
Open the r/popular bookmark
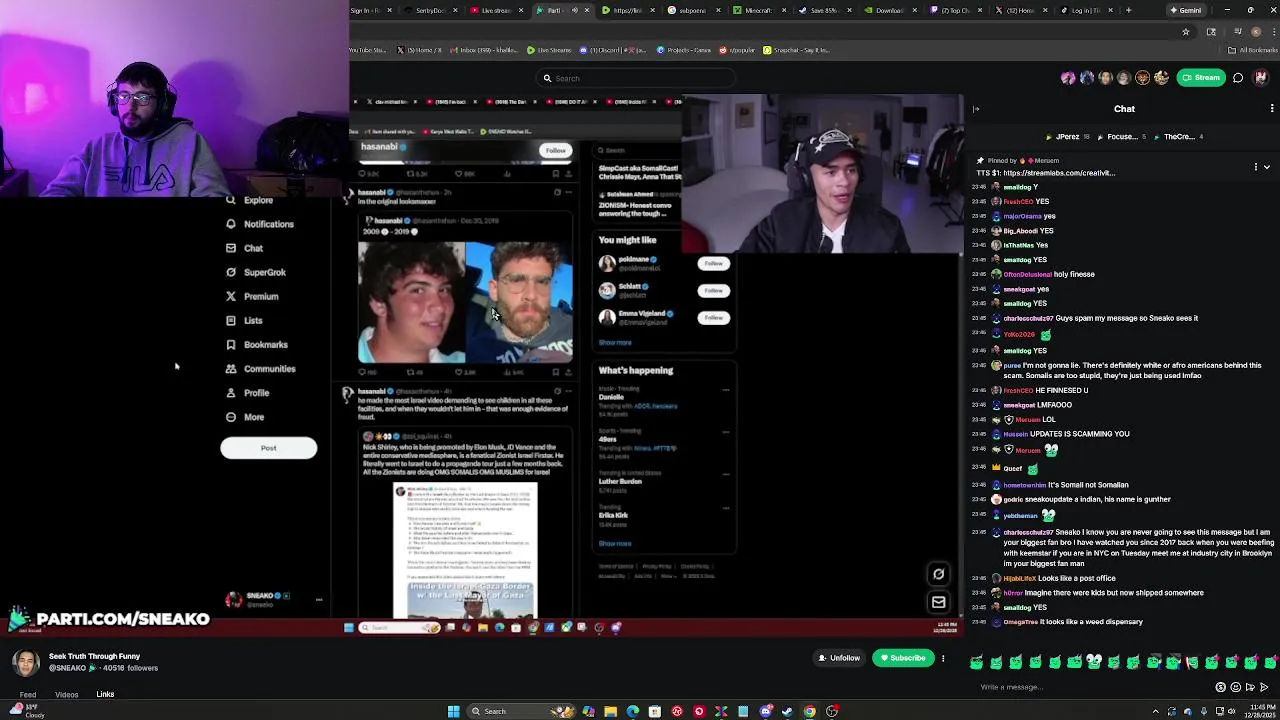[738, 50]
